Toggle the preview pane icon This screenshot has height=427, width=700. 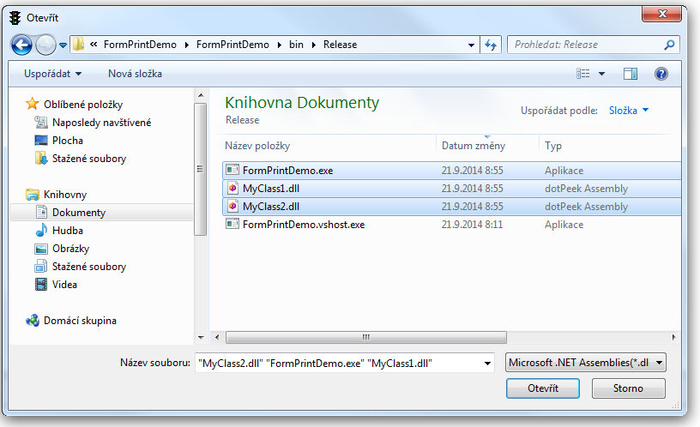[630, 74]
